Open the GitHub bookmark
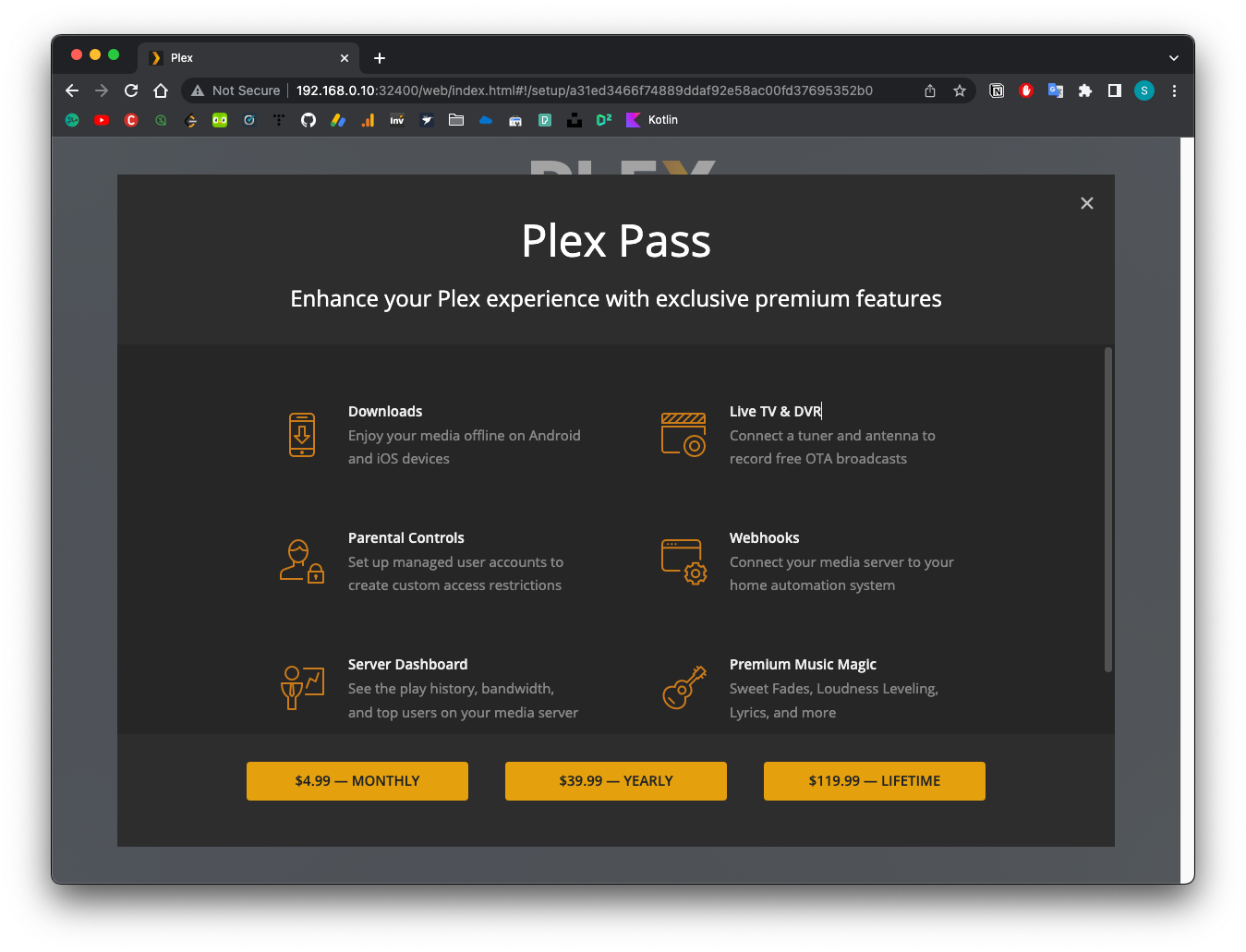Screen dimensions: 1246x952 coord(308,120)
